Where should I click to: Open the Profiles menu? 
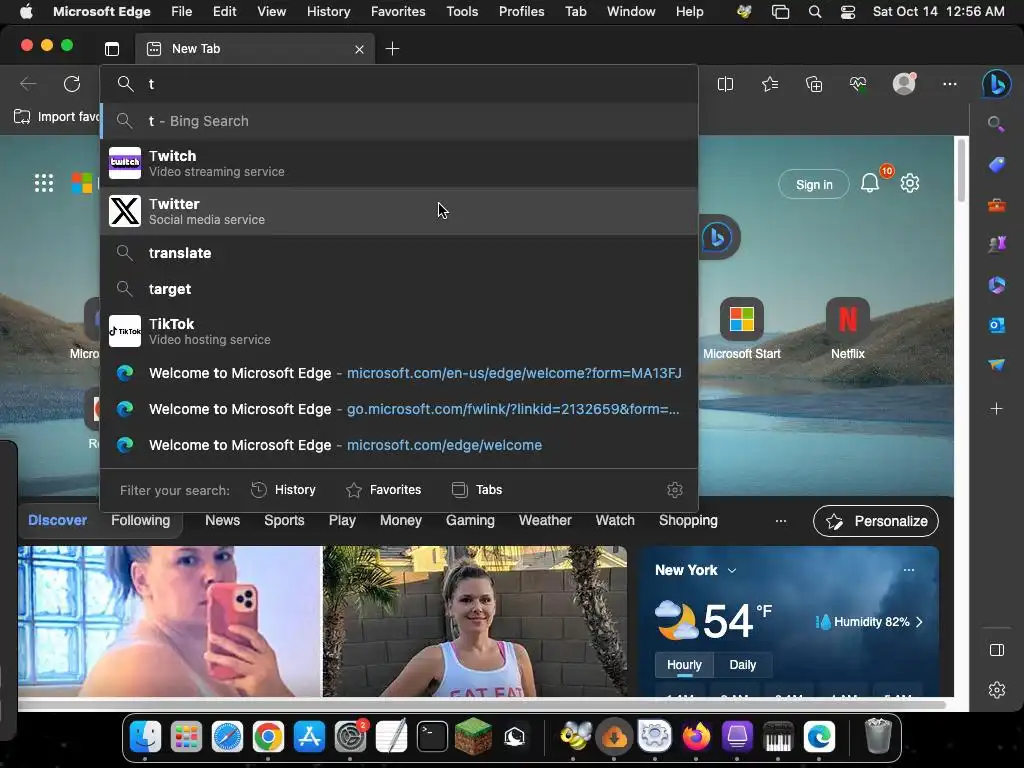[x=521, y=12]
